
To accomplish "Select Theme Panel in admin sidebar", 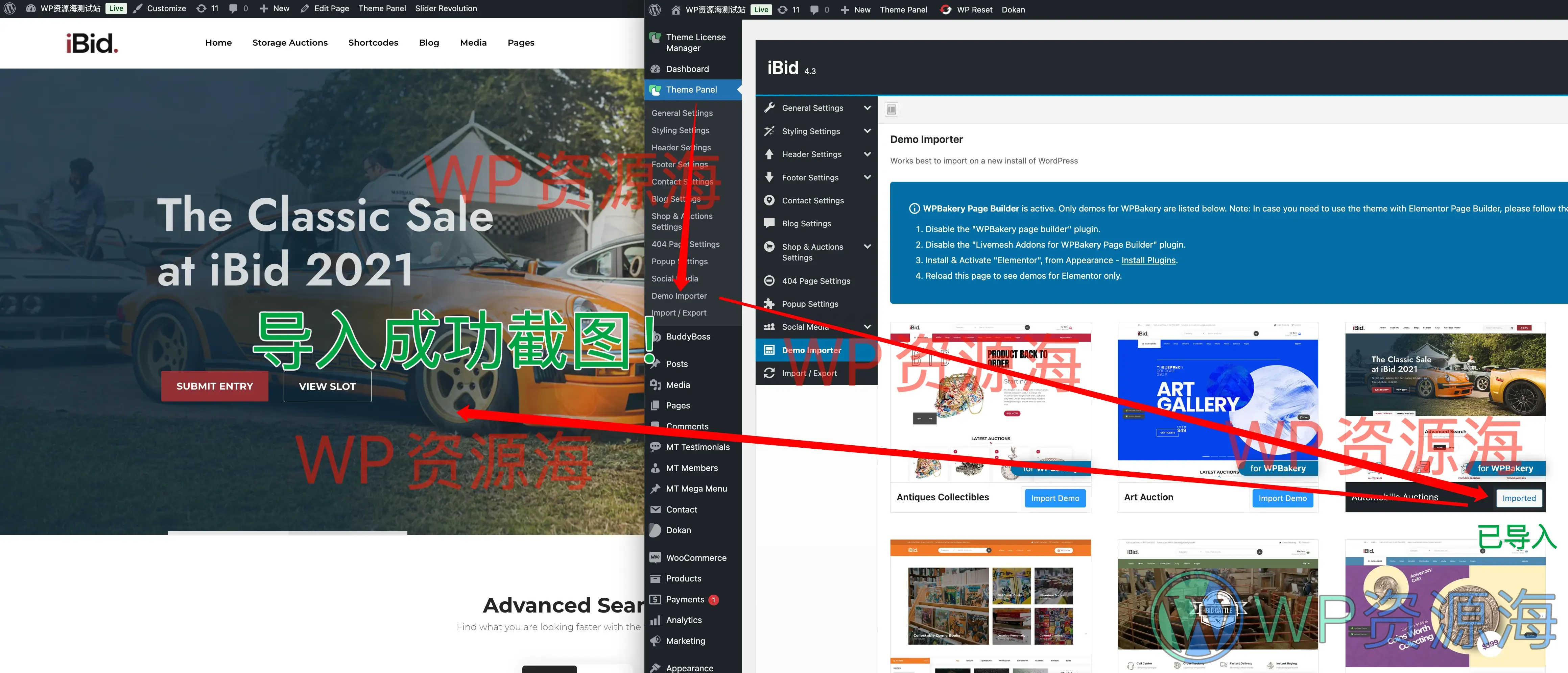I will [x=693, y=90].
